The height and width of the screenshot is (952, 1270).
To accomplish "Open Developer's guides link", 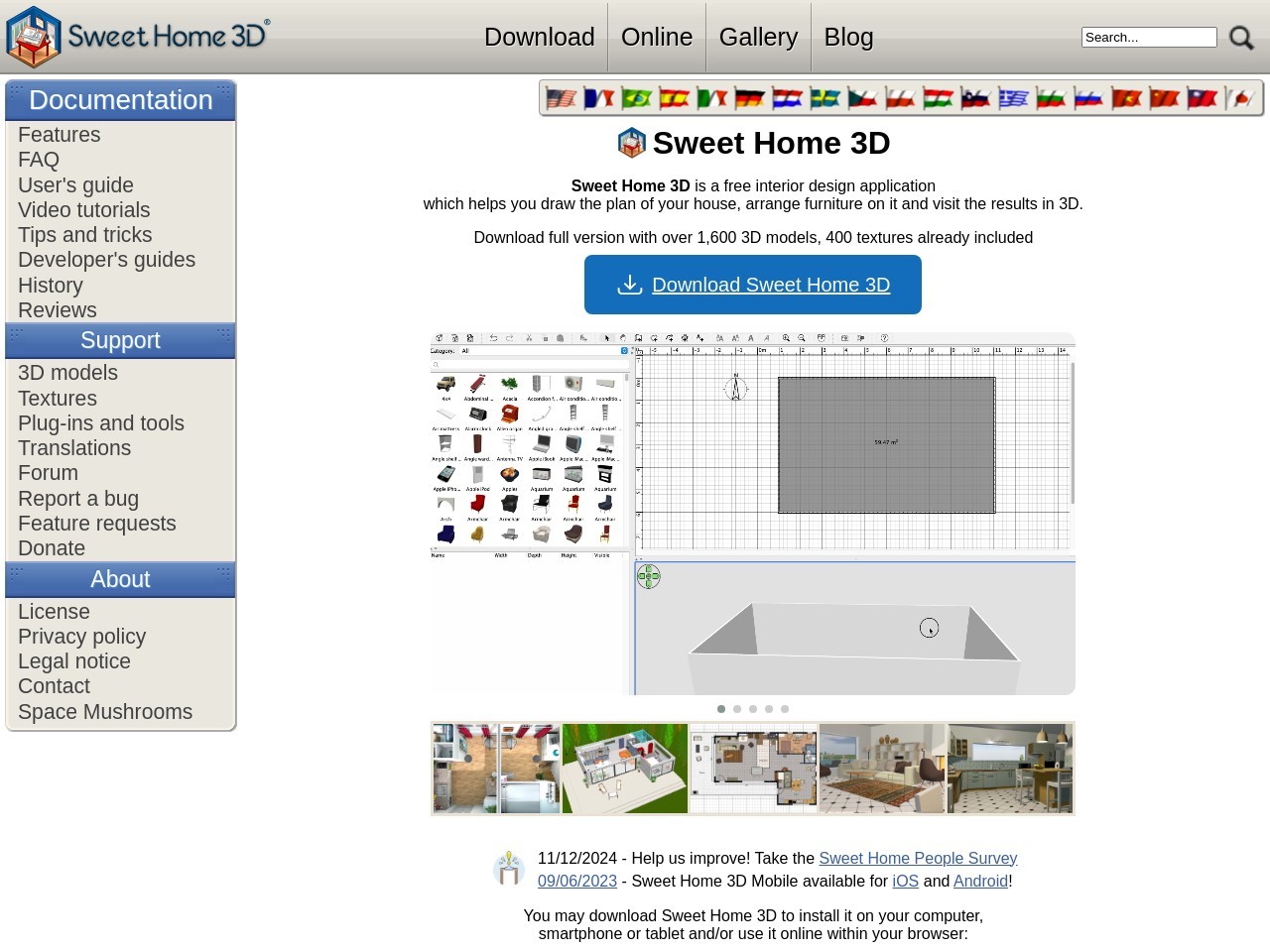I will pyautogui.click(x=107, y=260).
